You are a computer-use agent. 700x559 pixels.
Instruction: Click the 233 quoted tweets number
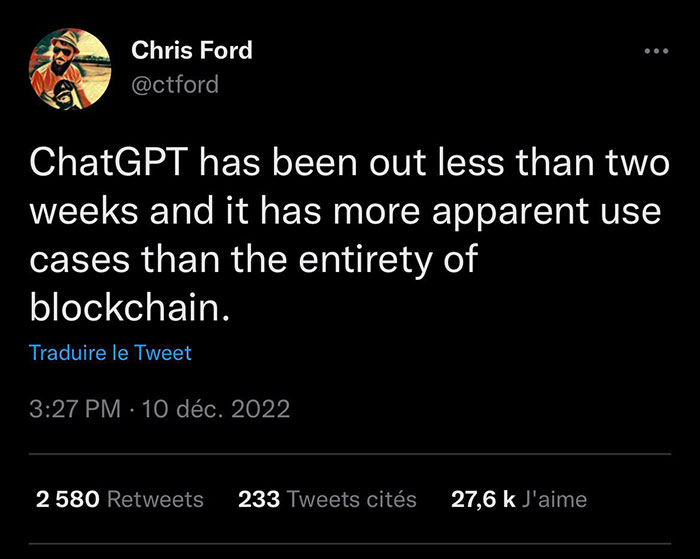(x=258, y=499)
